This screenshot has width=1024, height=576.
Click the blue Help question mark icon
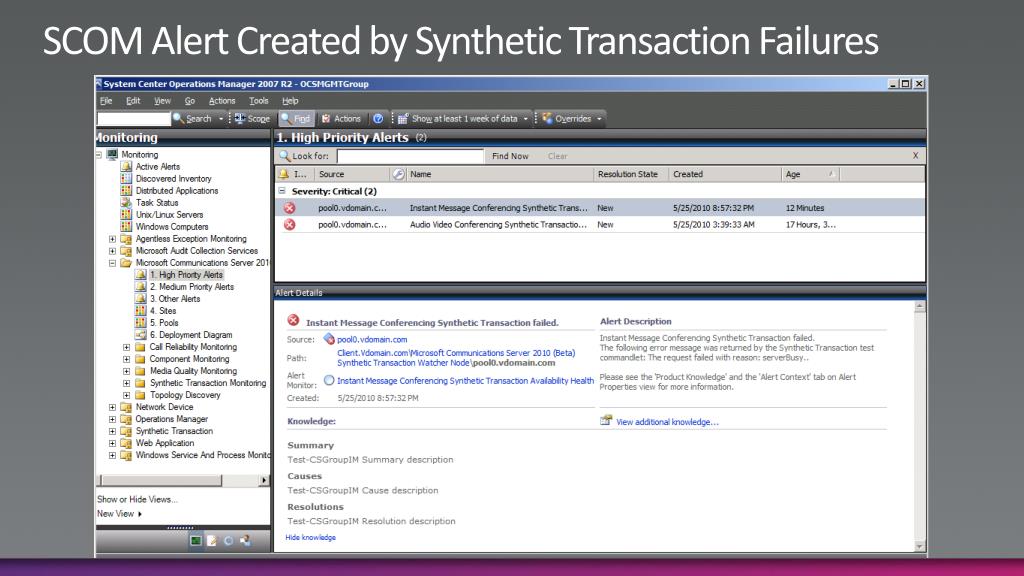pos(378,119)
